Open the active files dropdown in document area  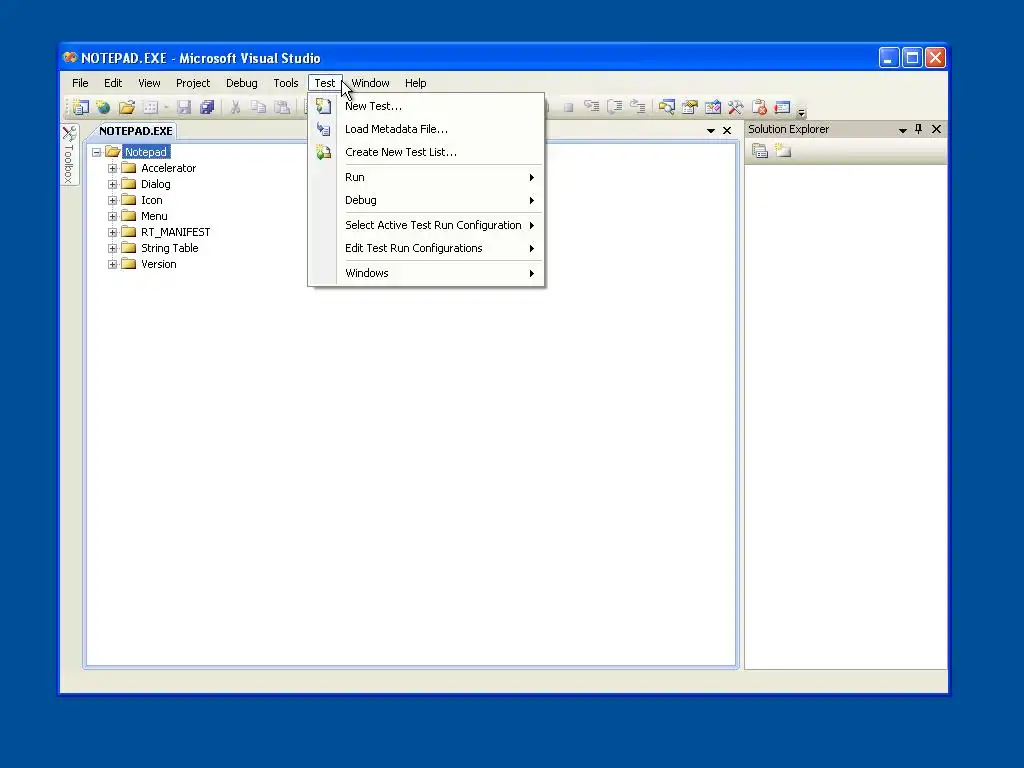pyautogui.click(x=711, y=131)
